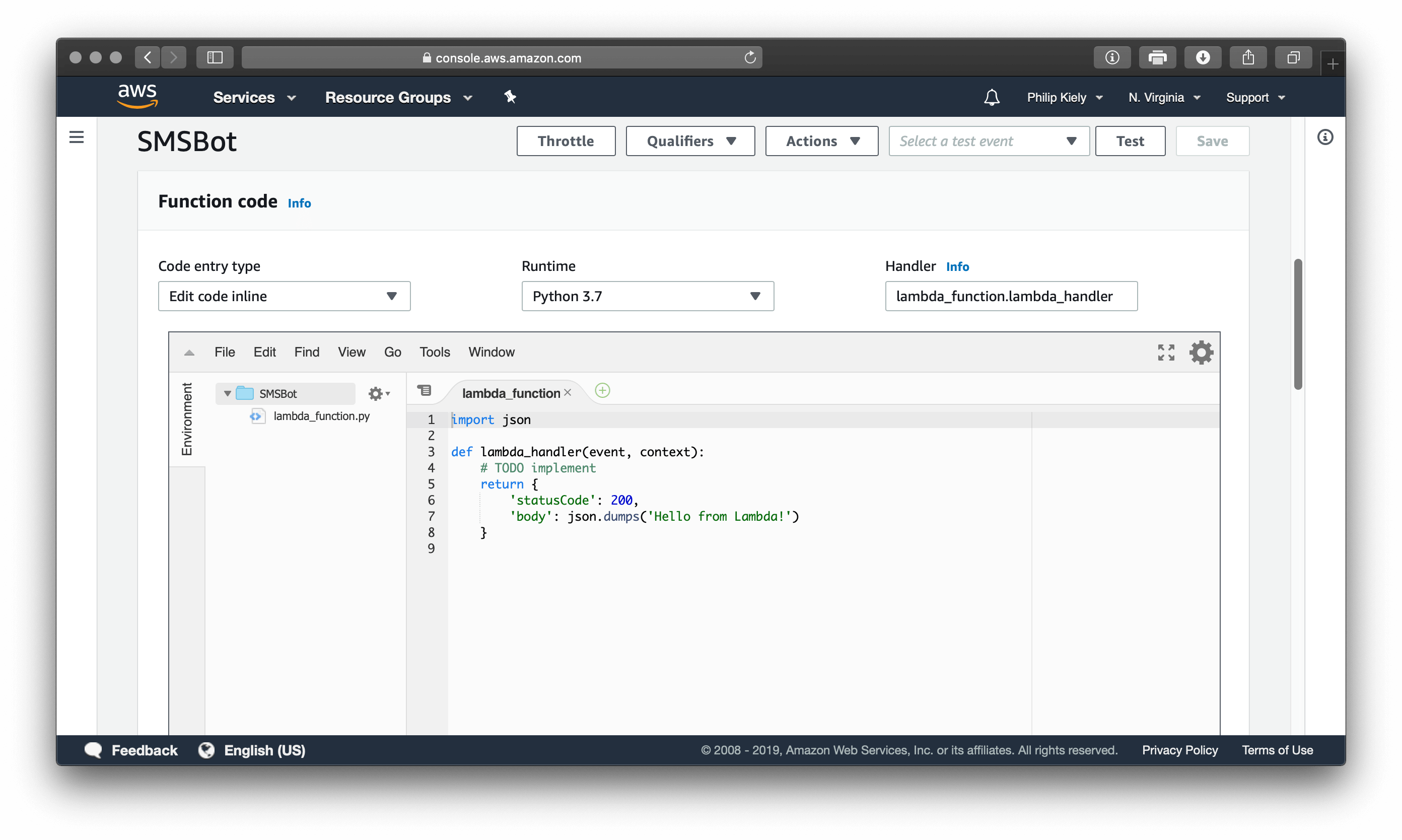The width and height of the screenshot is (1402, 840).
Task: Click the AWS logo home icon
Action: 137,96
